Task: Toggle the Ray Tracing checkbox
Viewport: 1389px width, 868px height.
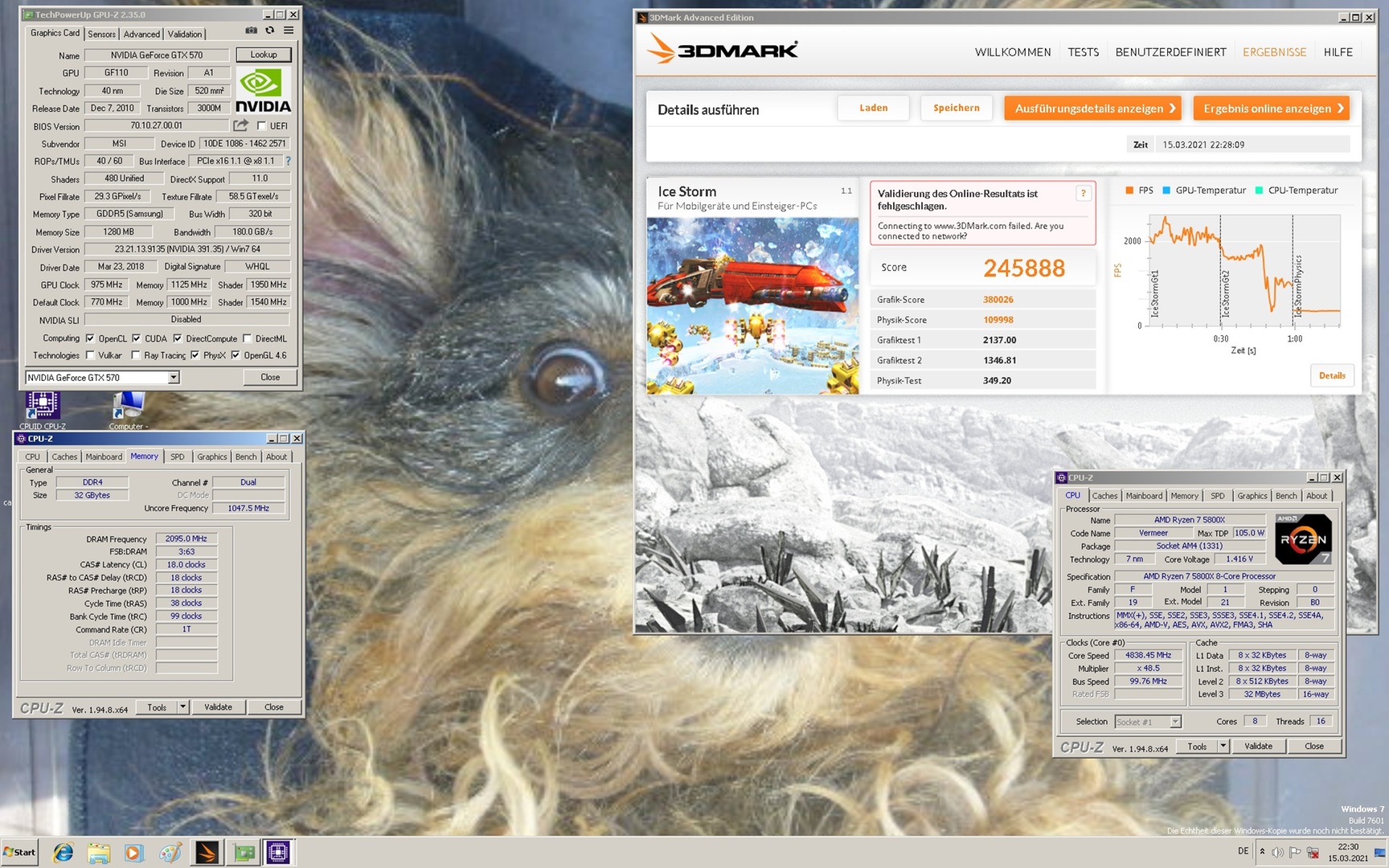Action: [136, 355]
